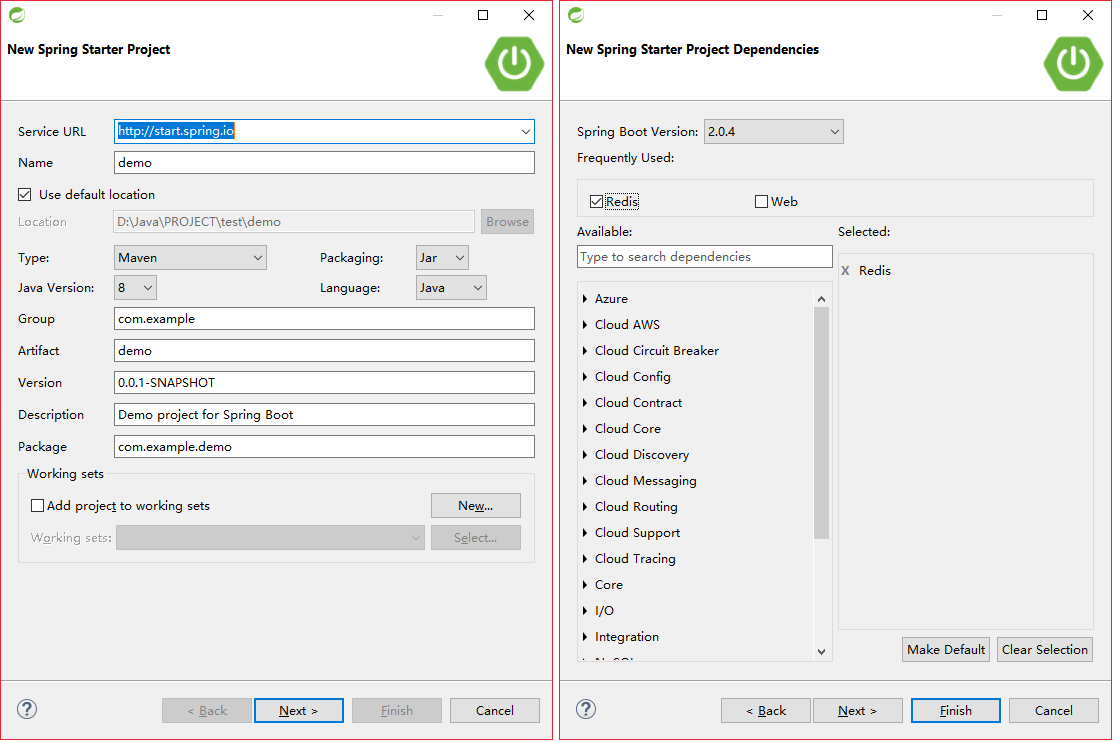Click the Spring leaf icon in Starter Project title bar

tap(17, 15)
